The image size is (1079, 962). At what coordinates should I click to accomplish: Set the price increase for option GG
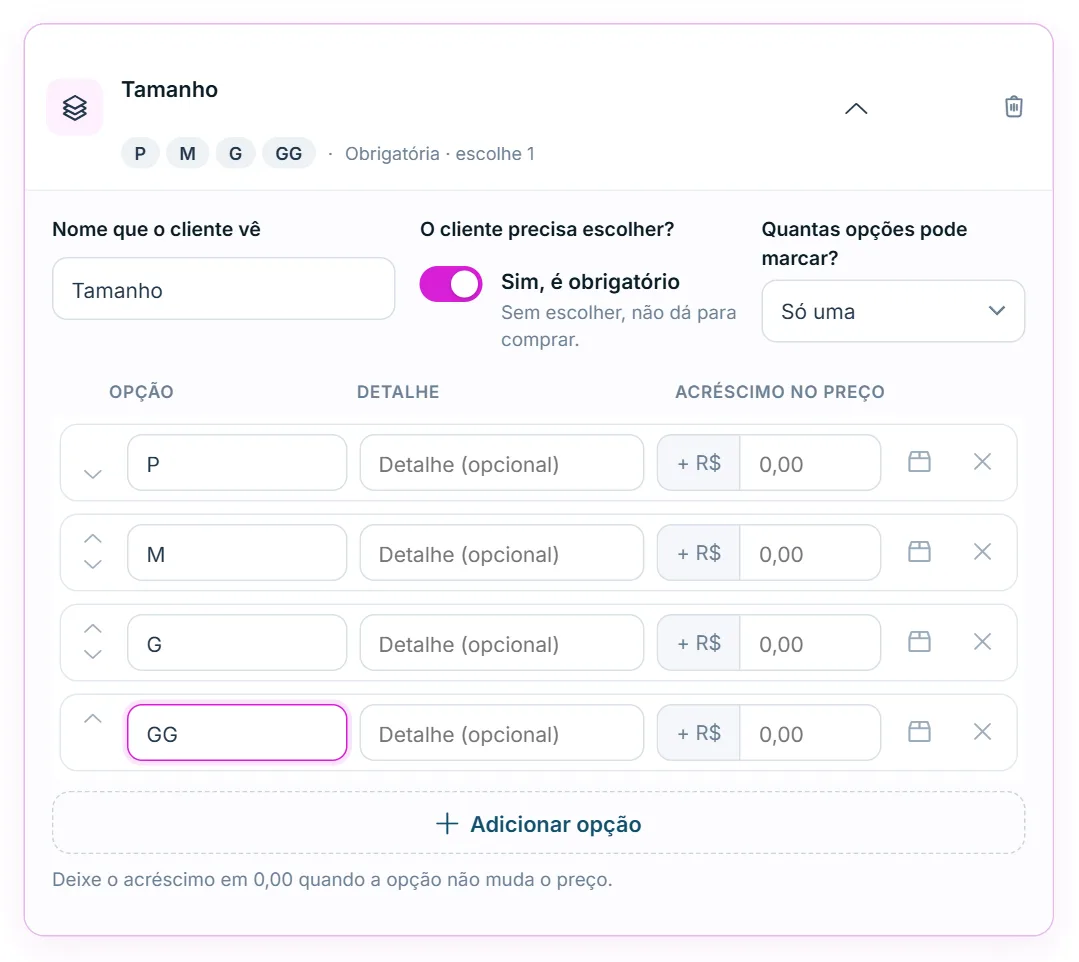click(810, 733)
